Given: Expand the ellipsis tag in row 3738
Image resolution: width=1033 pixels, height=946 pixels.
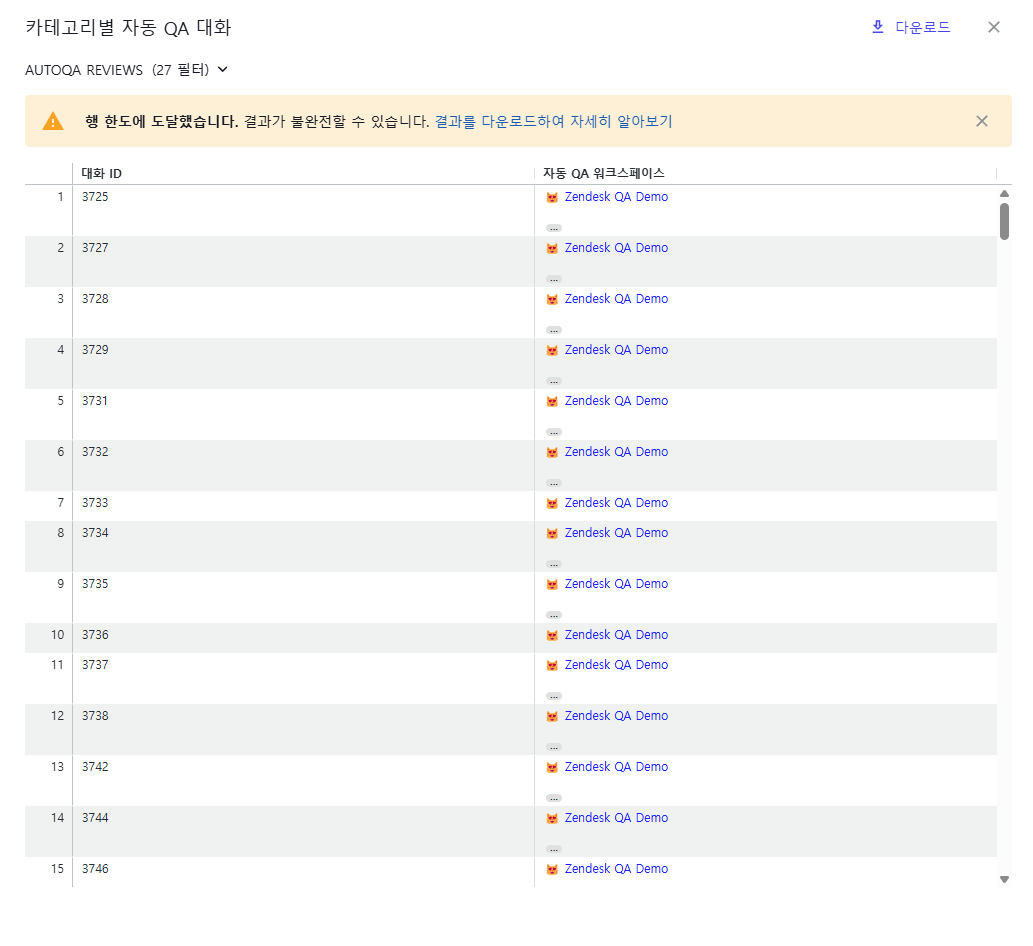Looking at the screenshot, I should [x=553, y=748].
